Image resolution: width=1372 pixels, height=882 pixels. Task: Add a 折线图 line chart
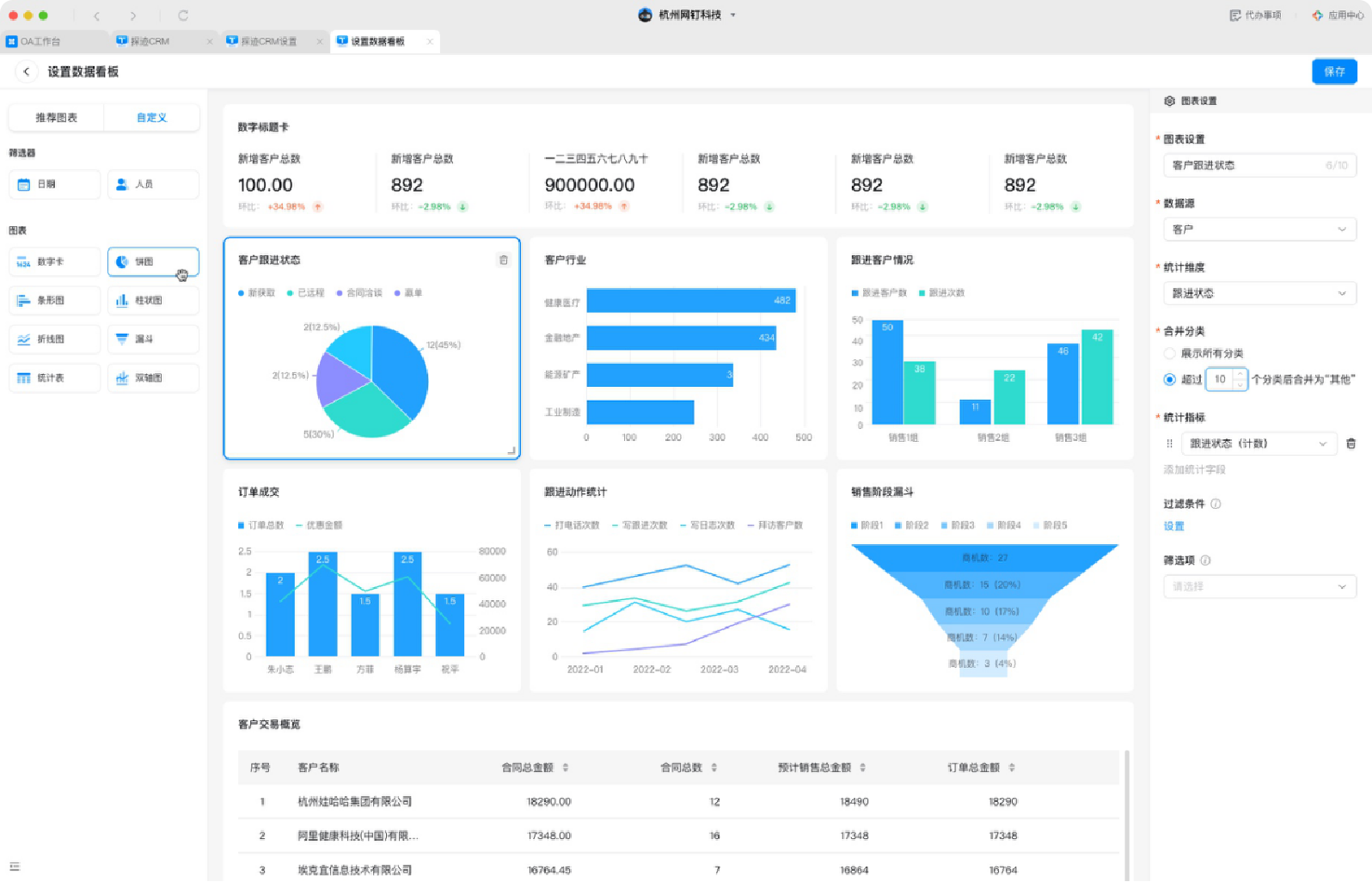55,339
